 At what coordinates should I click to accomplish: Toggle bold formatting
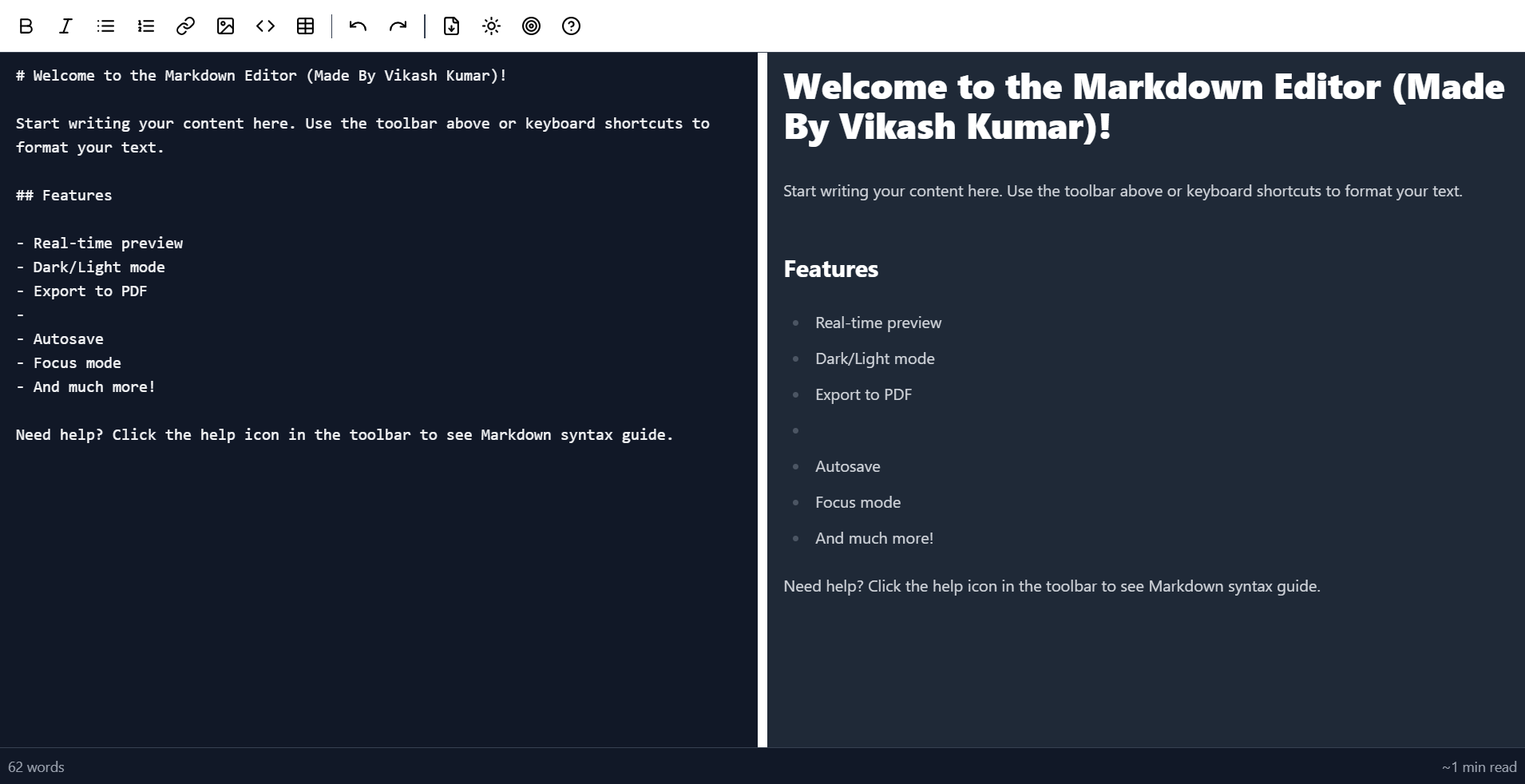coord(26,26)
